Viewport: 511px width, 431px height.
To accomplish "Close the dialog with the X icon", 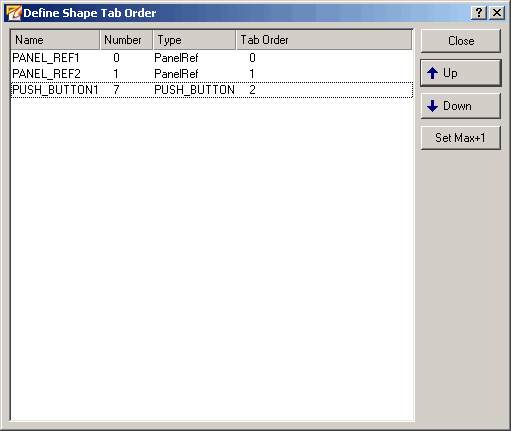I will 497,13.
